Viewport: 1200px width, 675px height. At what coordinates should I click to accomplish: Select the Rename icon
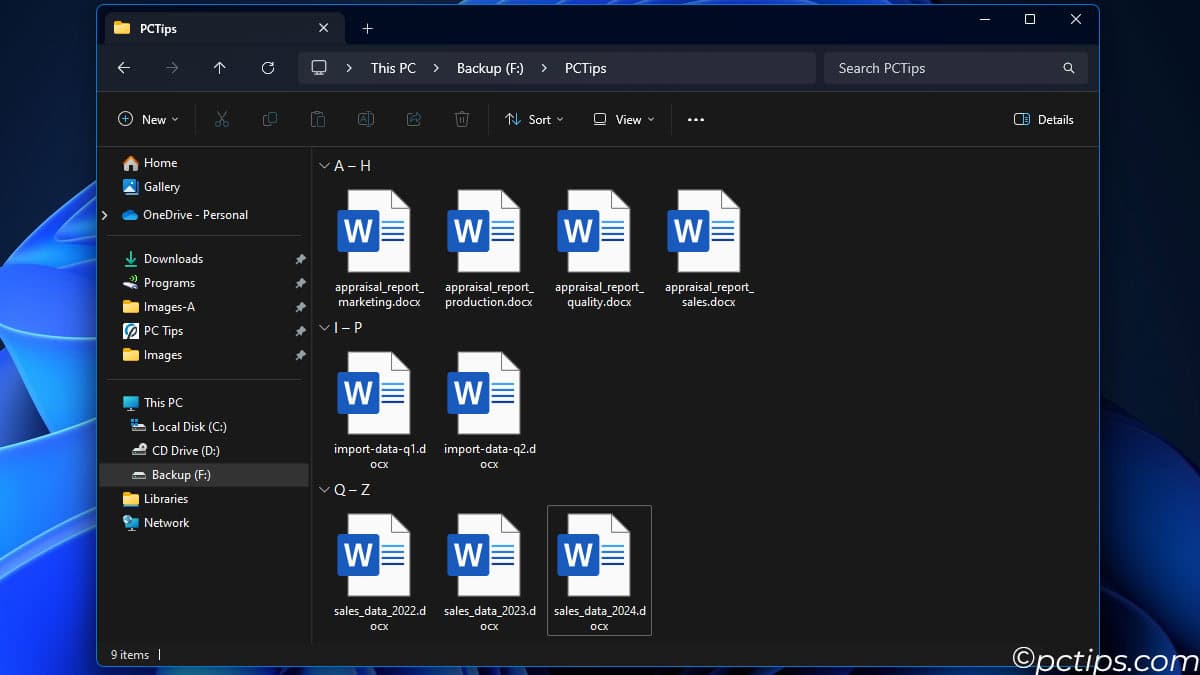tap(366, 119)
